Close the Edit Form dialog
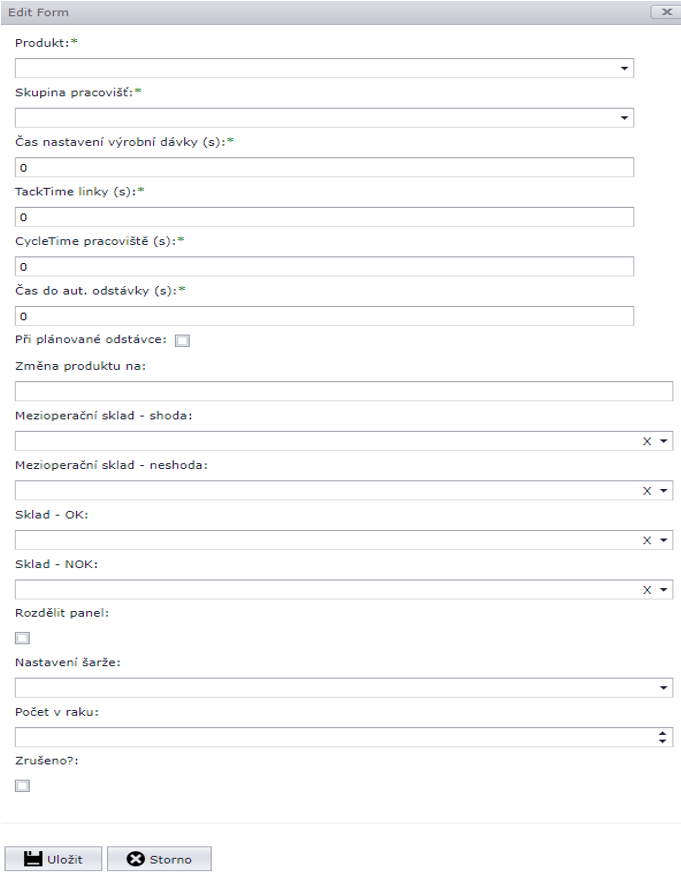The height and width of the screenshot is (886, 681). click(662, 12)
